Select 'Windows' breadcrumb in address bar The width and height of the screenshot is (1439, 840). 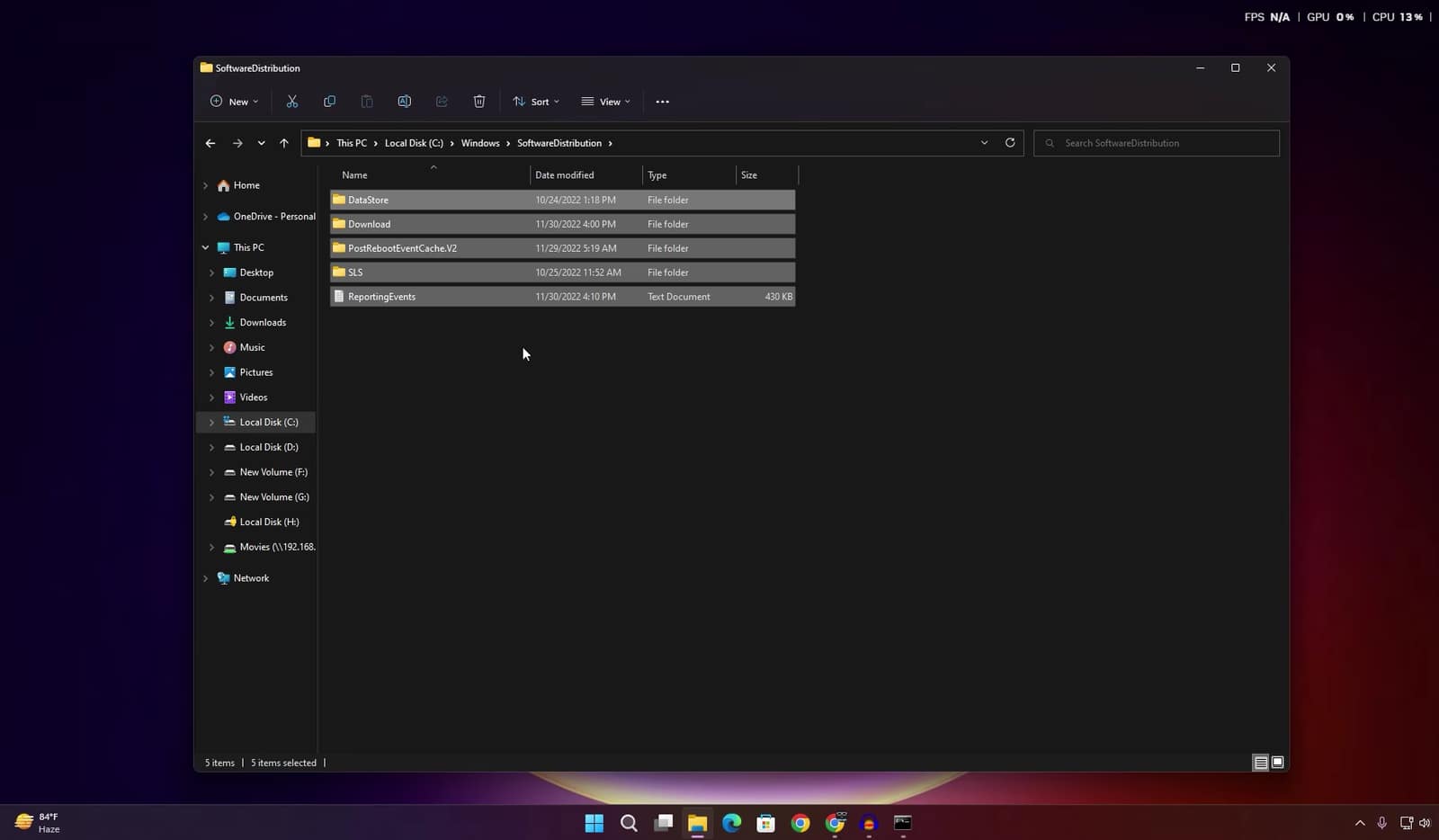pos(480,143)
